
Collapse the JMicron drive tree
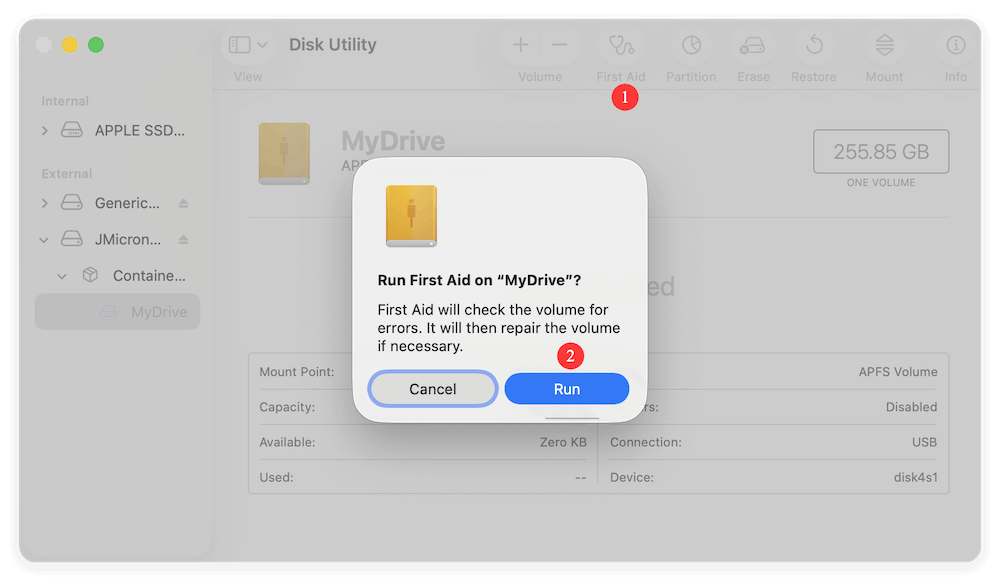(43, 238)
